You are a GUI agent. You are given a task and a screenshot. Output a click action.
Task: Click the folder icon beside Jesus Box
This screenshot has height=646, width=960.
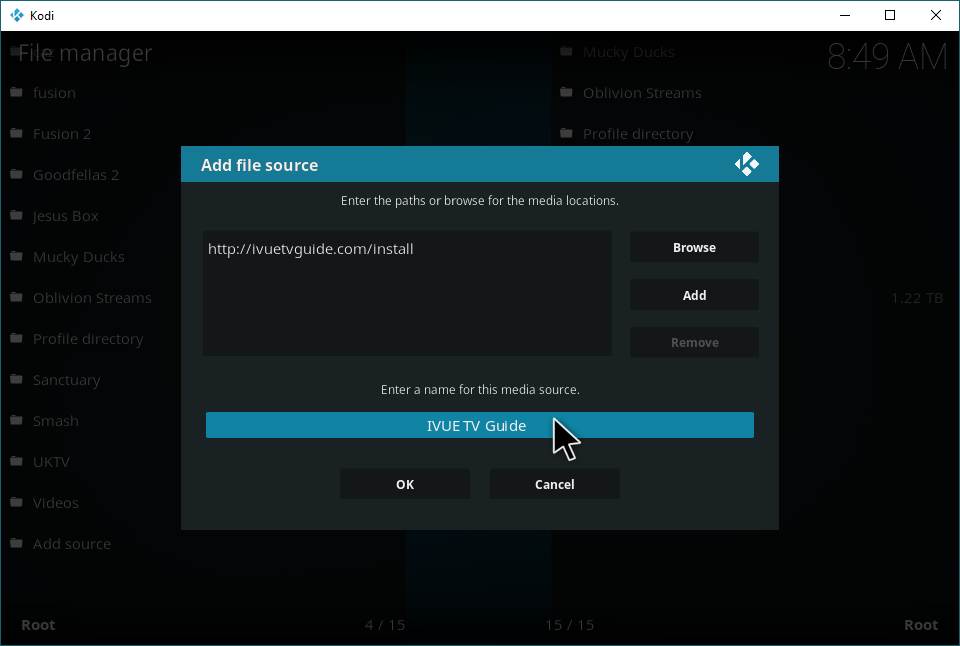tap(17, 216)
